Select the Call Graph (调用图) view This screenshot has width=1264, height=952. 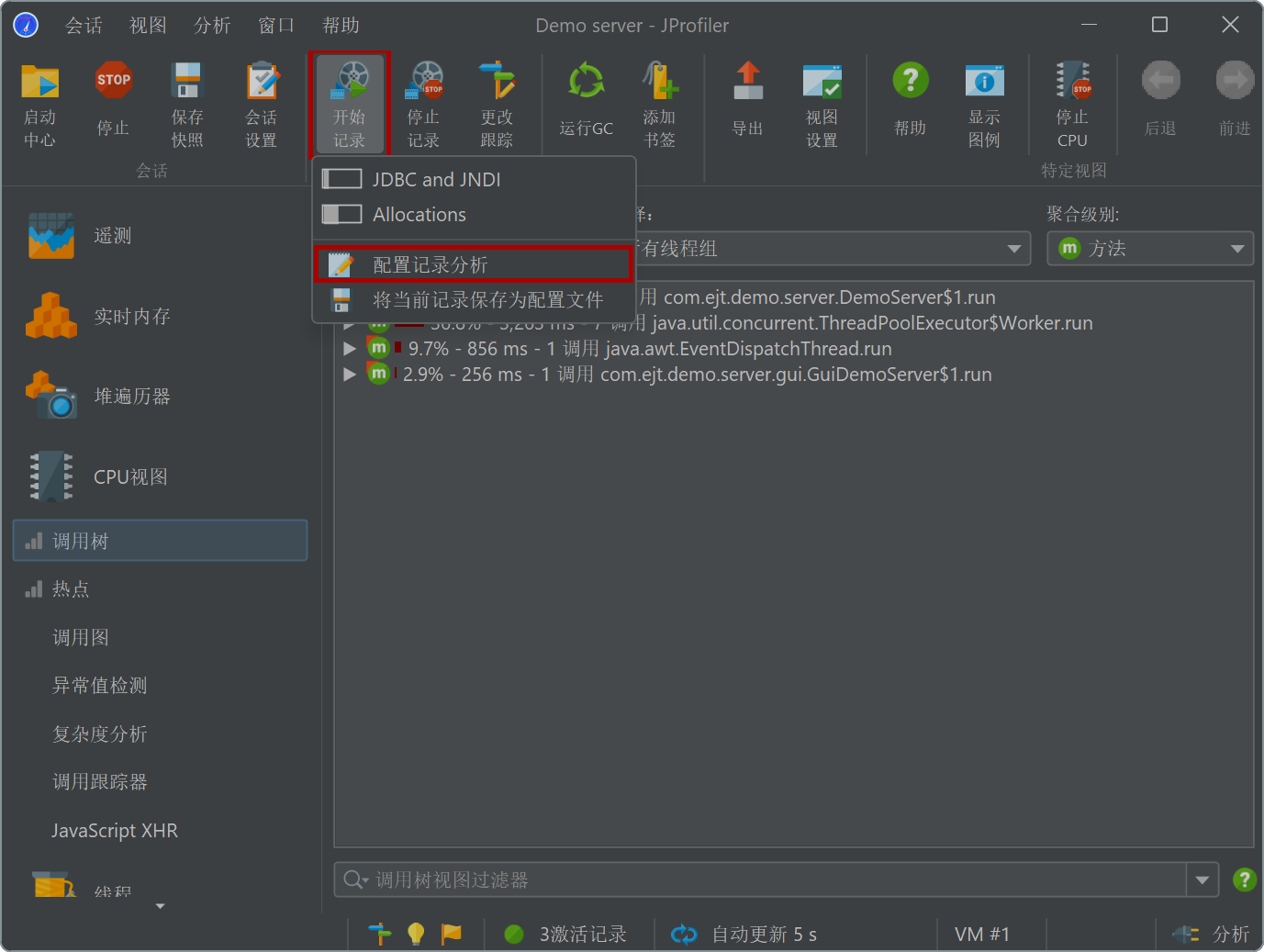(x=161, y=637)
